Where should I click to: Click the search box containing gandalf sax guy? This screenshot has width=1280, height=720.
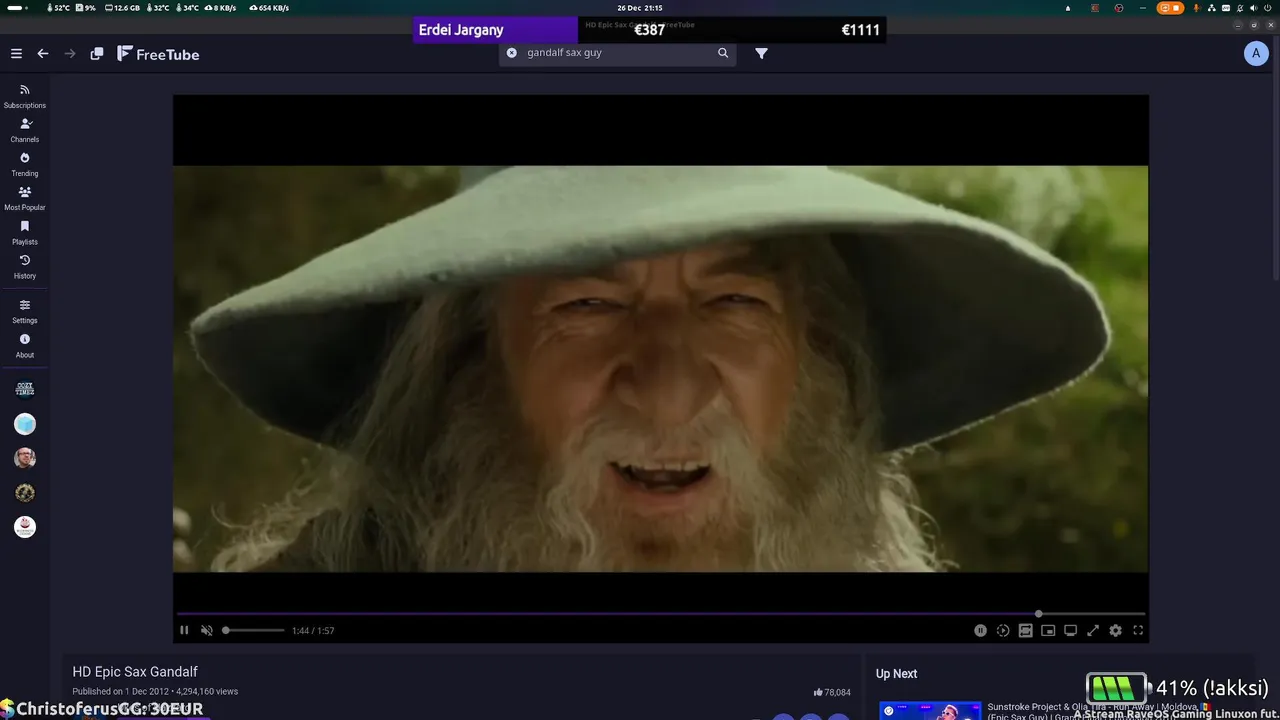[x=615, y=53]
